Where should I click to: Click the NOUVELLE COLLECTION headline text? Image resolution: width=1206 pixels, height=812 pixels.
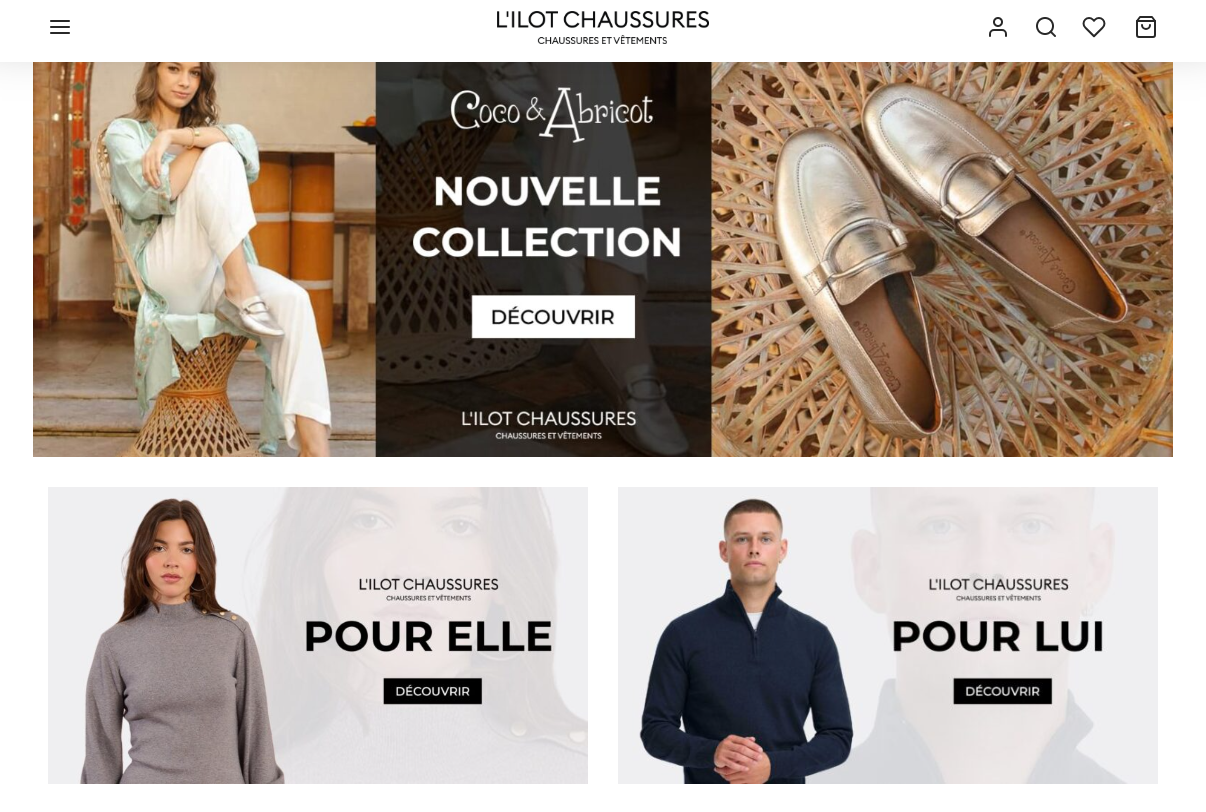pos(547,216)
